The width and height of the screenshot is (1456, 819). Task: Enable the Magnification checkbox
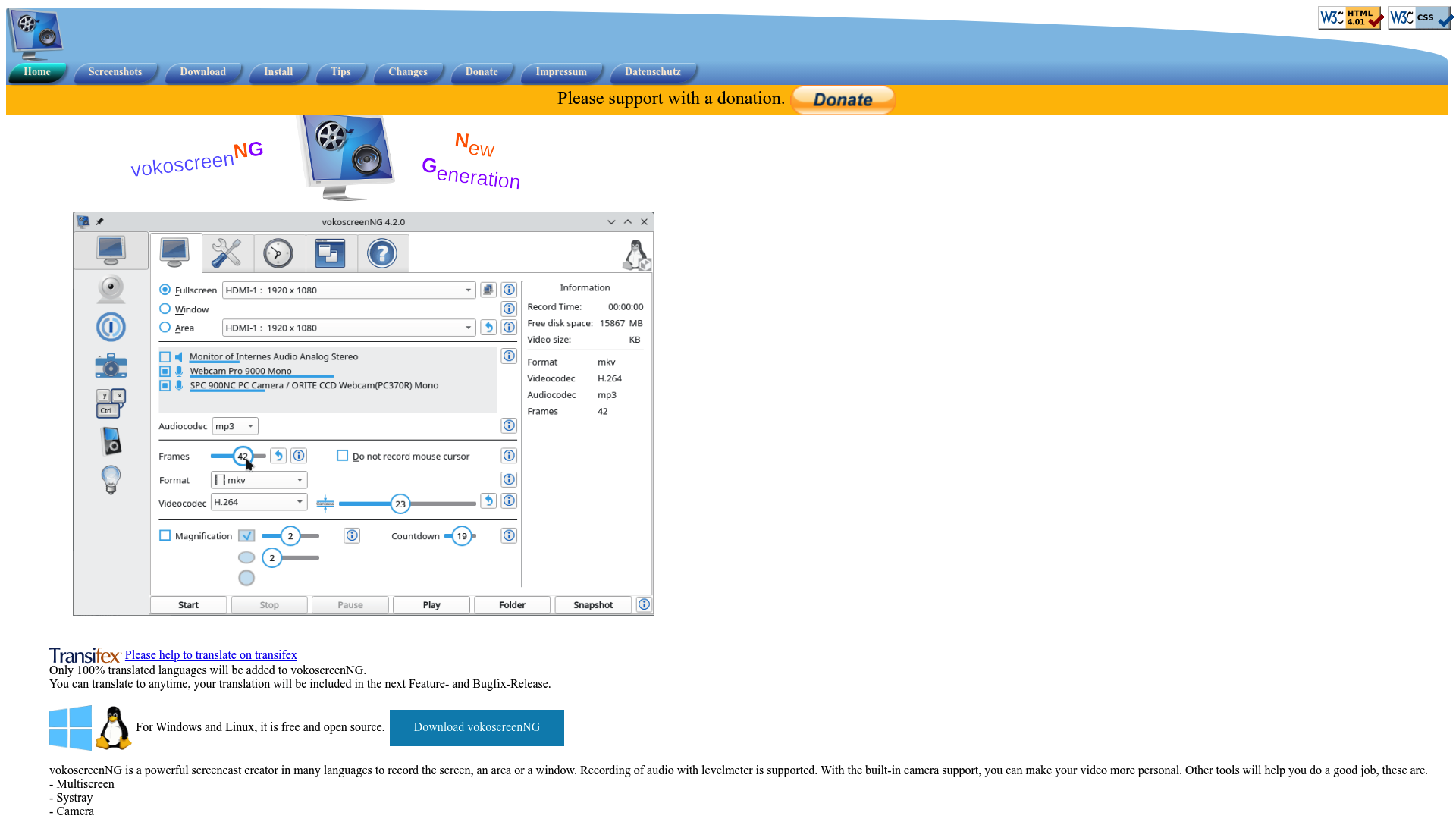[x=165, y=535]
